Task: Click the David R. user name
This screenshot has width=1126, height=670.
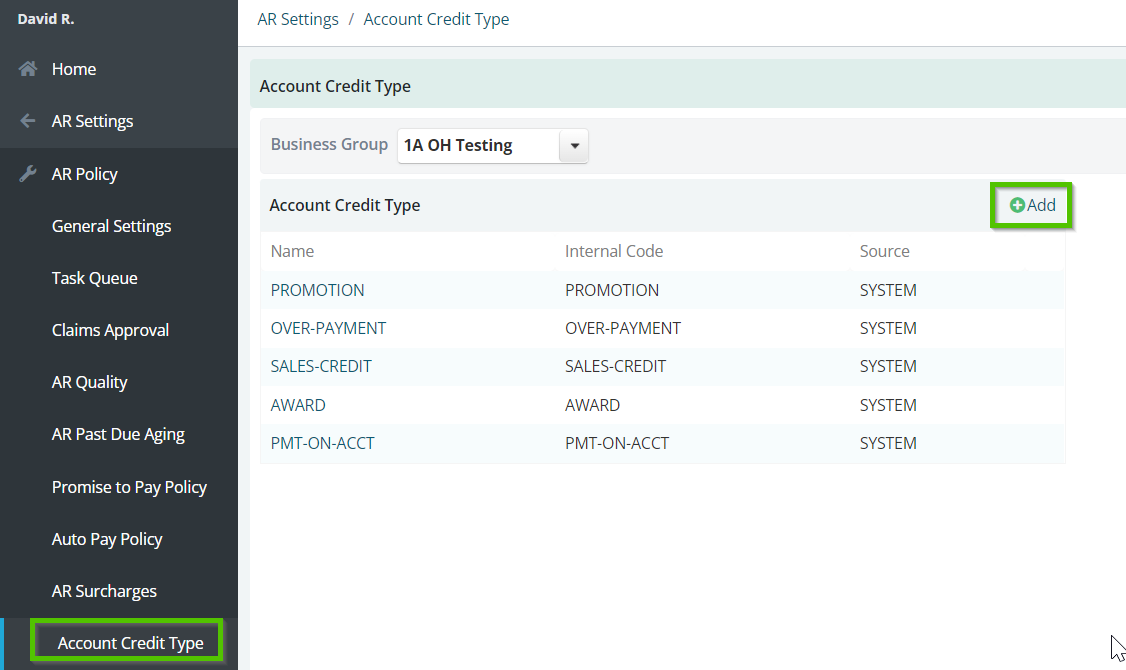Action: (x=46, y=19)
